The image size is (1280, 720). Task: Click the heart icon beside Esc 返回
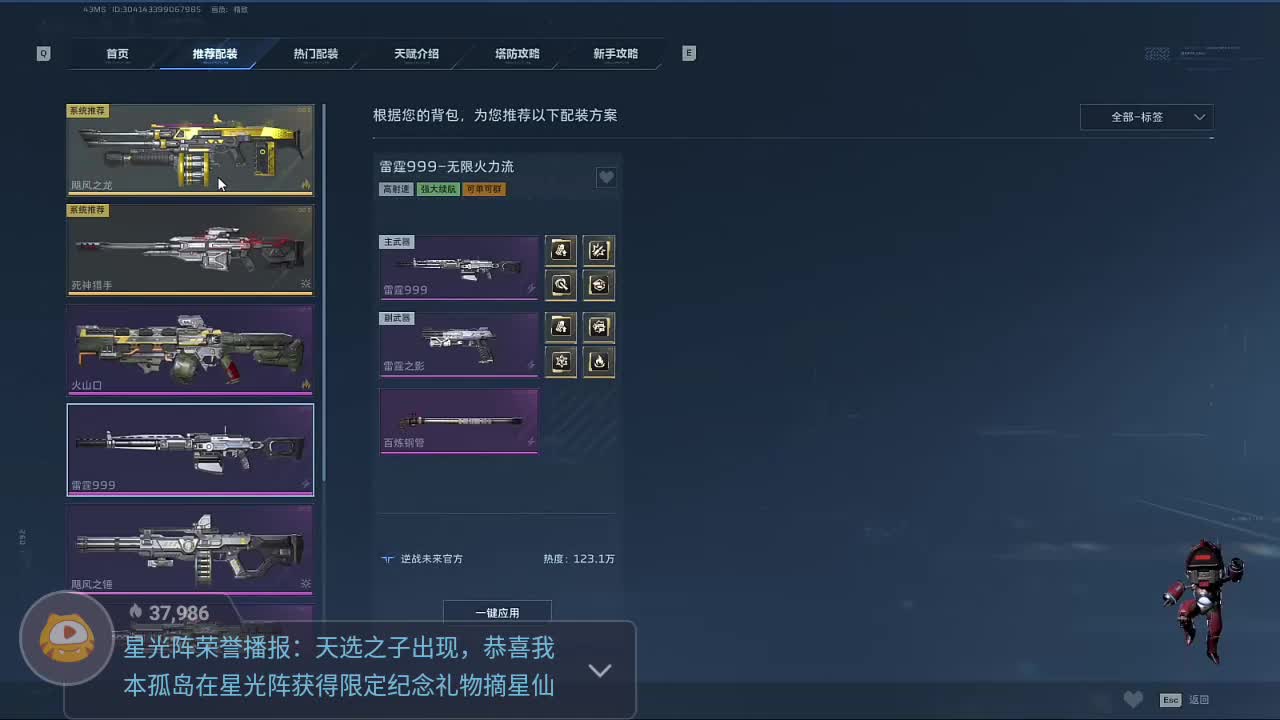coord(1133,700)
